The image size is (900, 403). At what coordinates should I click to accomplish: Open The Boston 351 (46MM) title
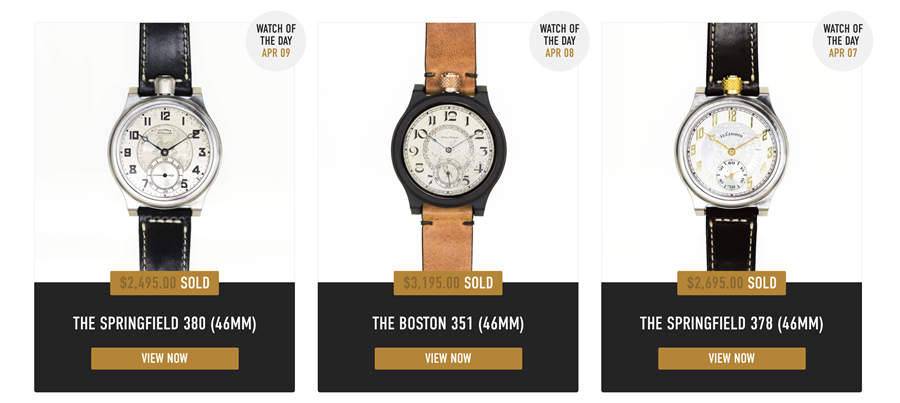(448, 323)
